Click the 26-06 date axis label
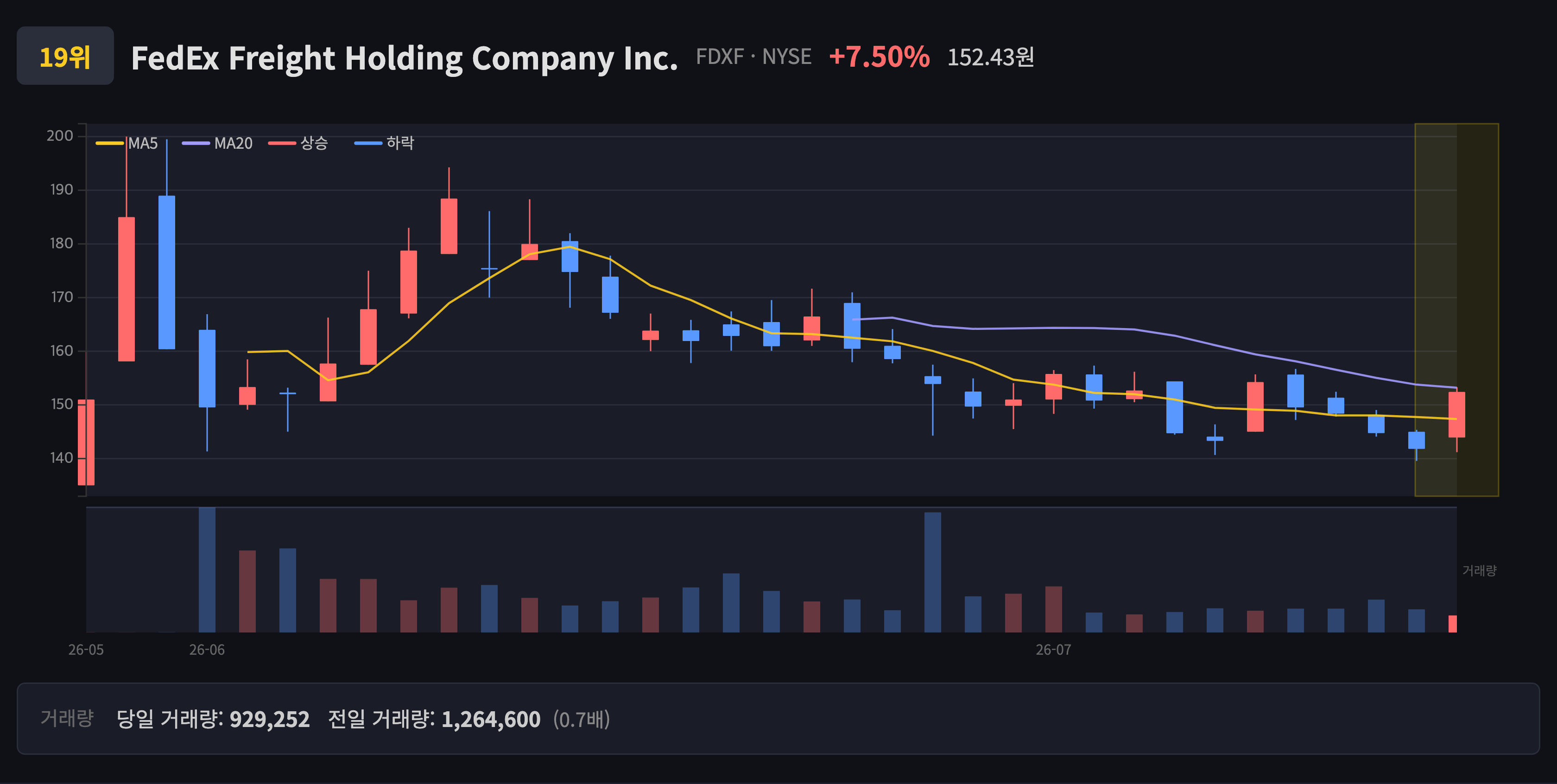 [x=207, y=650]
